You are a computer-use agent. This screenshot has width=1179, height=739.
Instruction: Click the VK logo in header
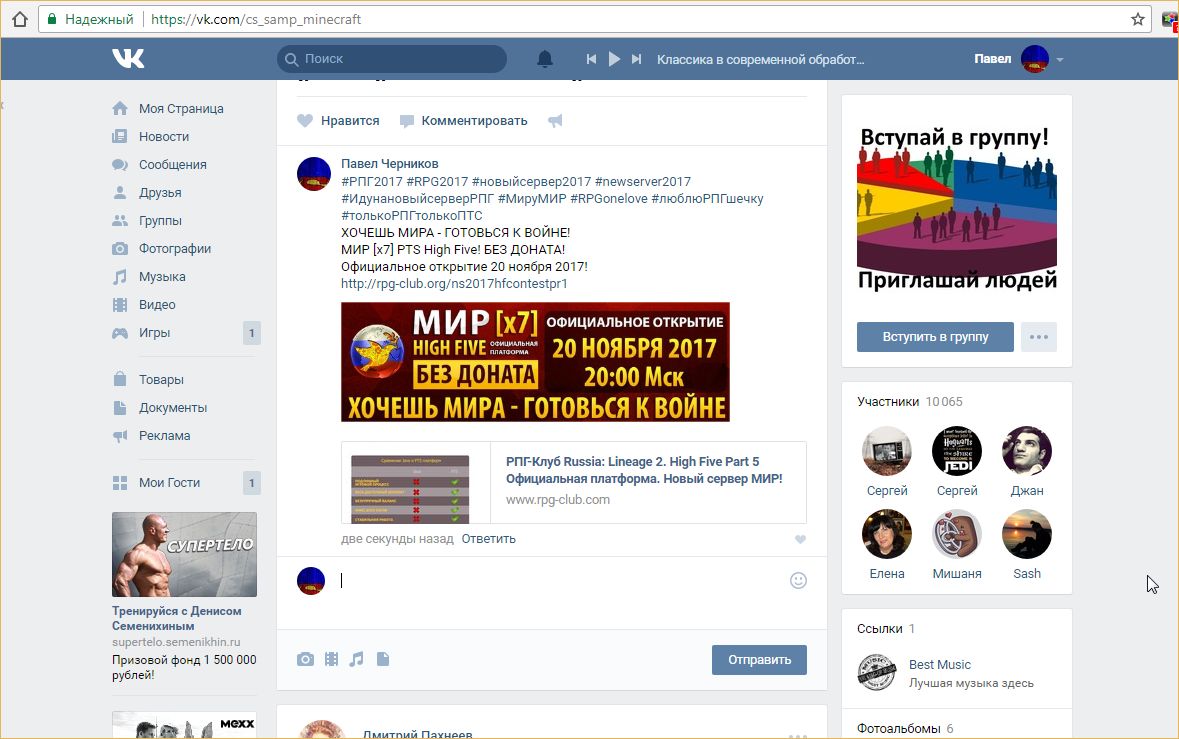[x=128, y=59]
